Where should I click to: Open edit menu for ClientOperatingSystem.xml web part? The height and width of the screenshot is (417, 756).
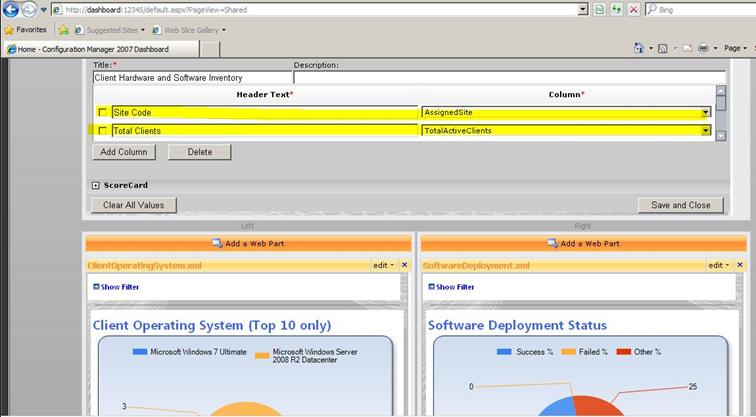383,265
